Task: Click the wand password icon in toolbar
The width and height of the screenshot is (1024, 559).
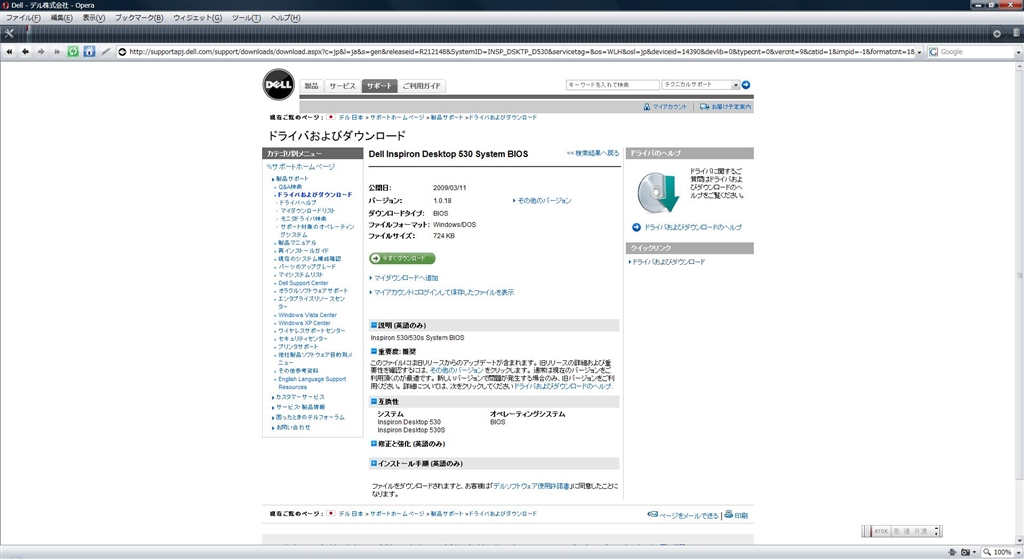Action: 106,52
